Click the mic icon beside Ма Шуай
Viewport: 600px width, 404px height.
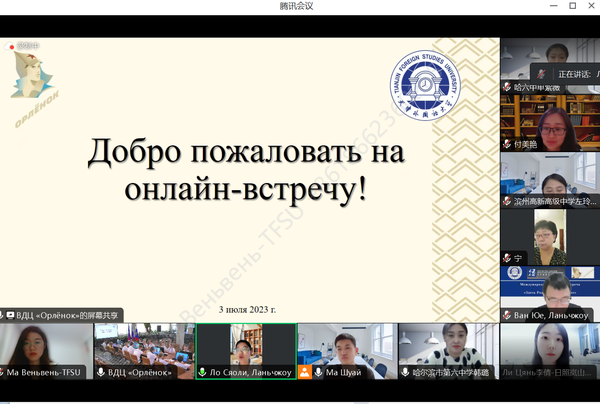[x=319, y=372]
